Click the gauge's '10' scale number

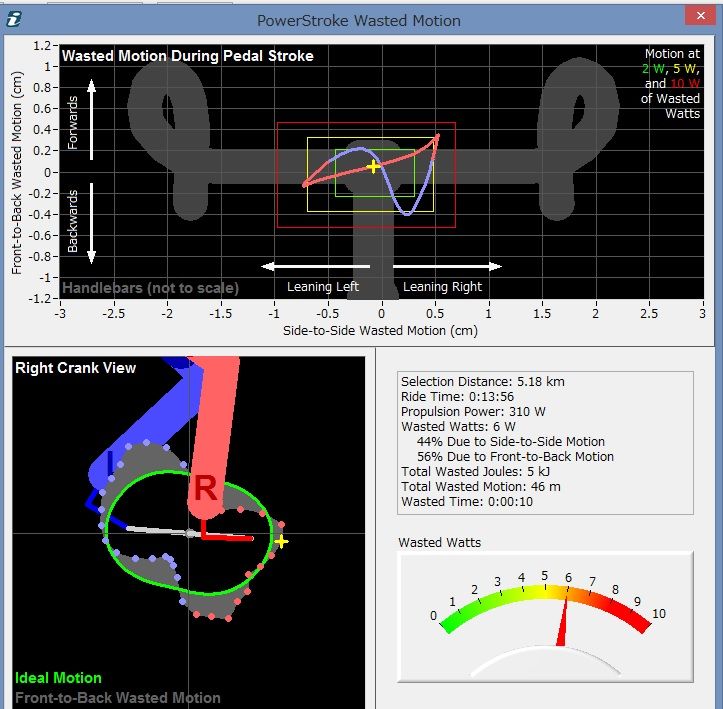pyautogui.click(x=658, y=614)
